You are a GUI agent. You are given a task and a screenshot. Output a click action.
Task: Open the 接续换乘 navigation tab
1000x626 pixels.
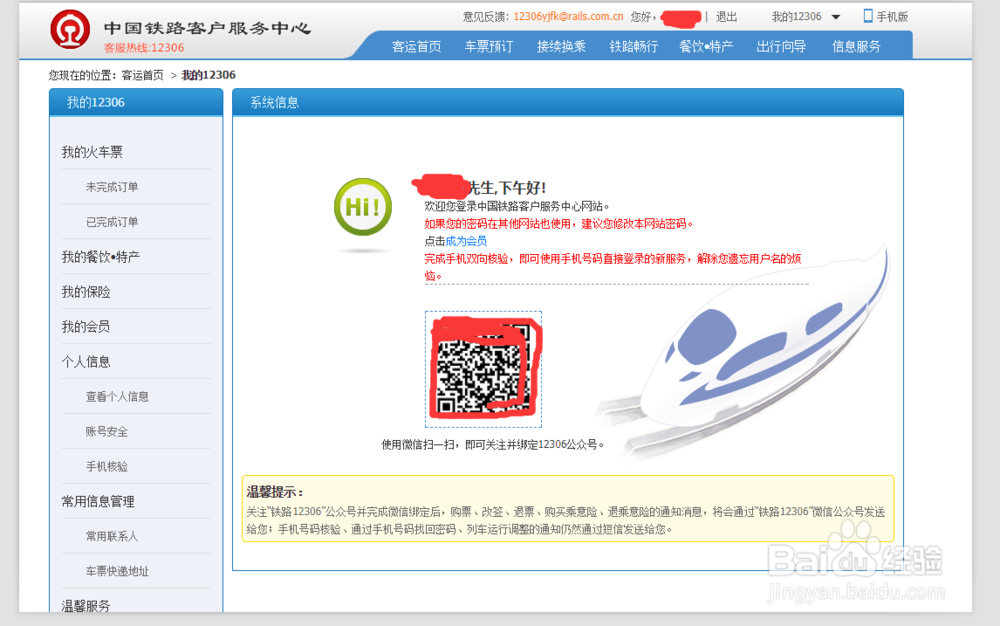point(561,47)
